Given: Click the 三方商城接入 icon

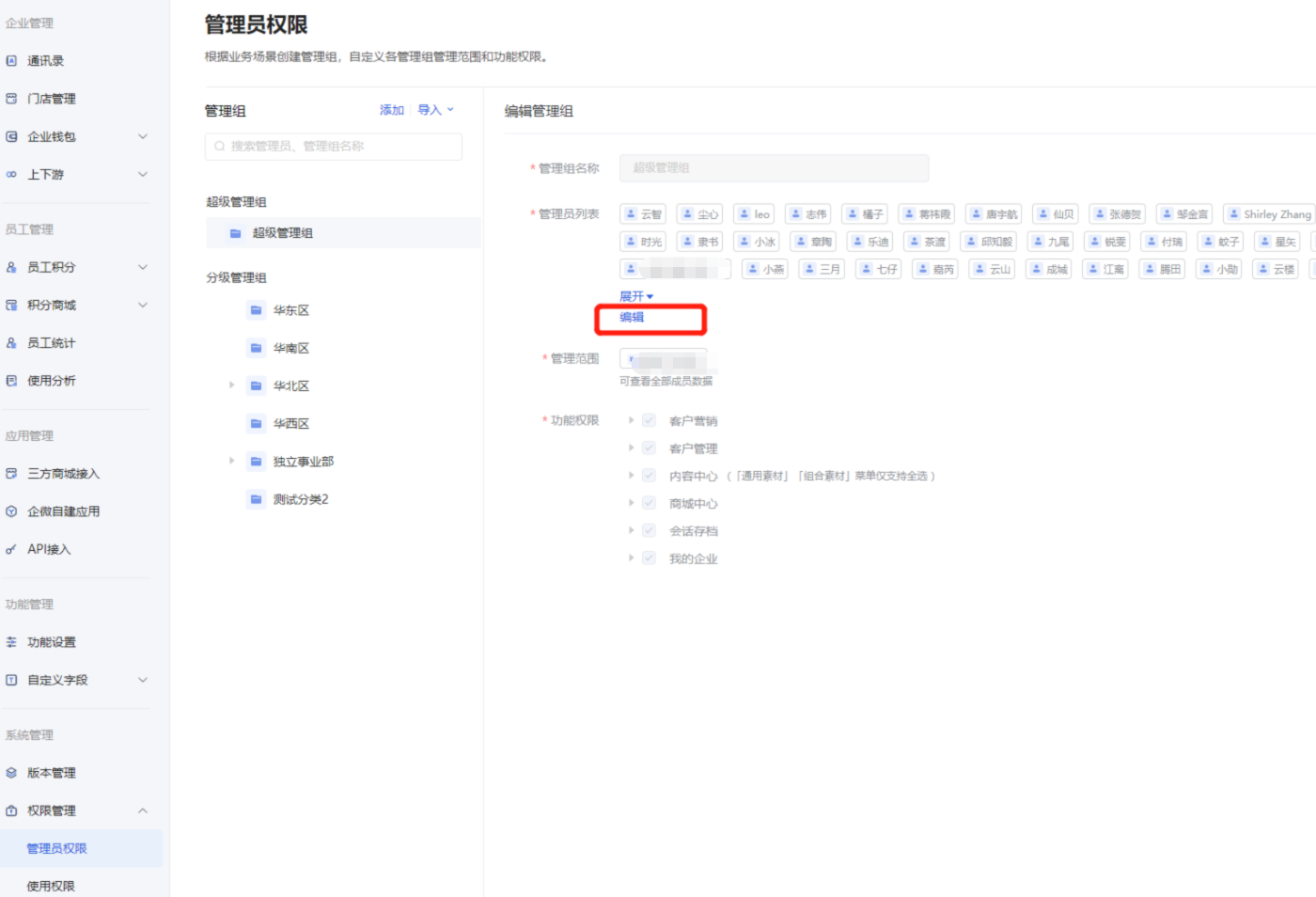Looking at the screenshot, I should (x=11, y=474).
